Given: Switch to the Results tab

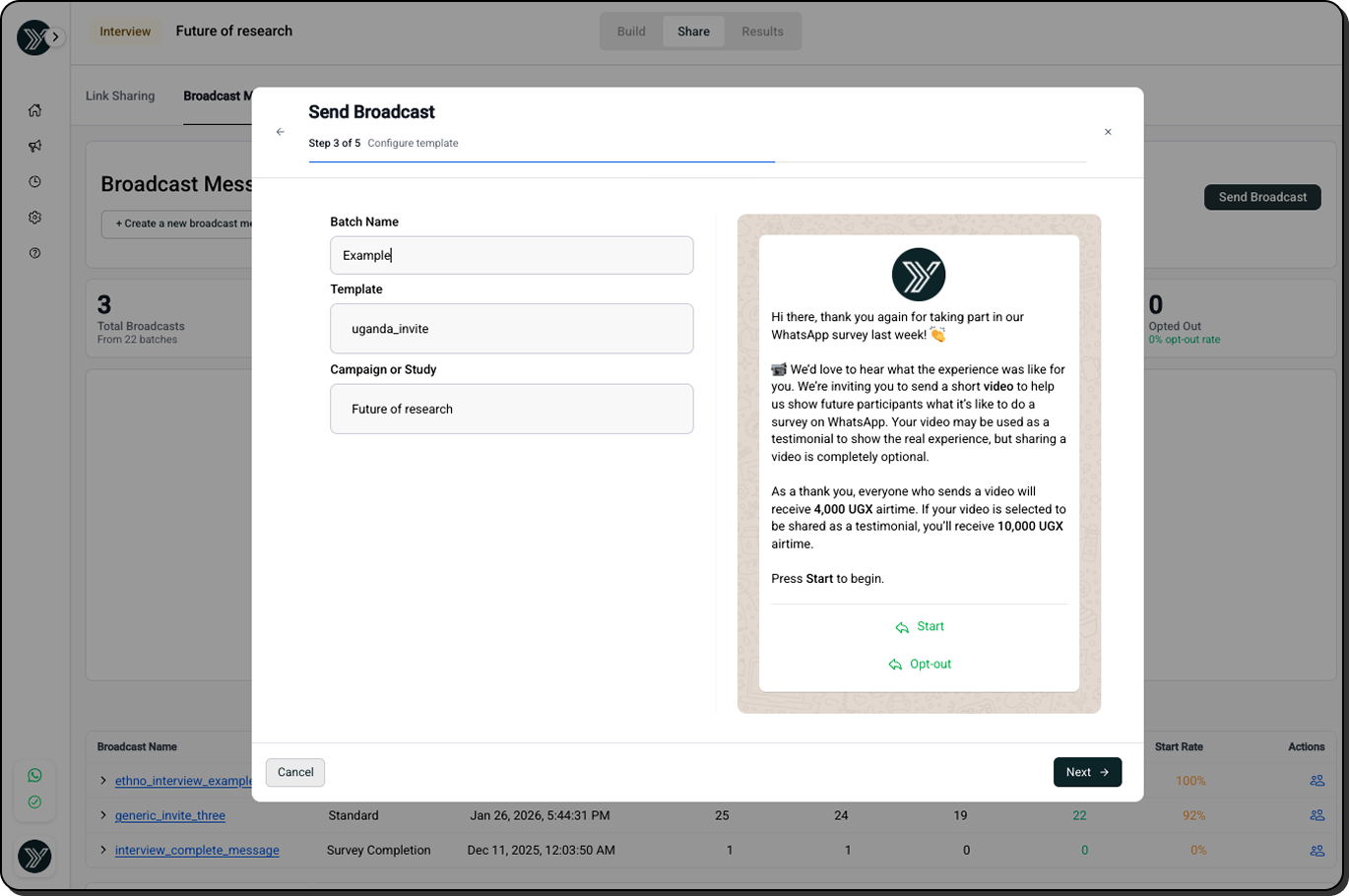Looking at the screenshot, I should tap(762, 32).
